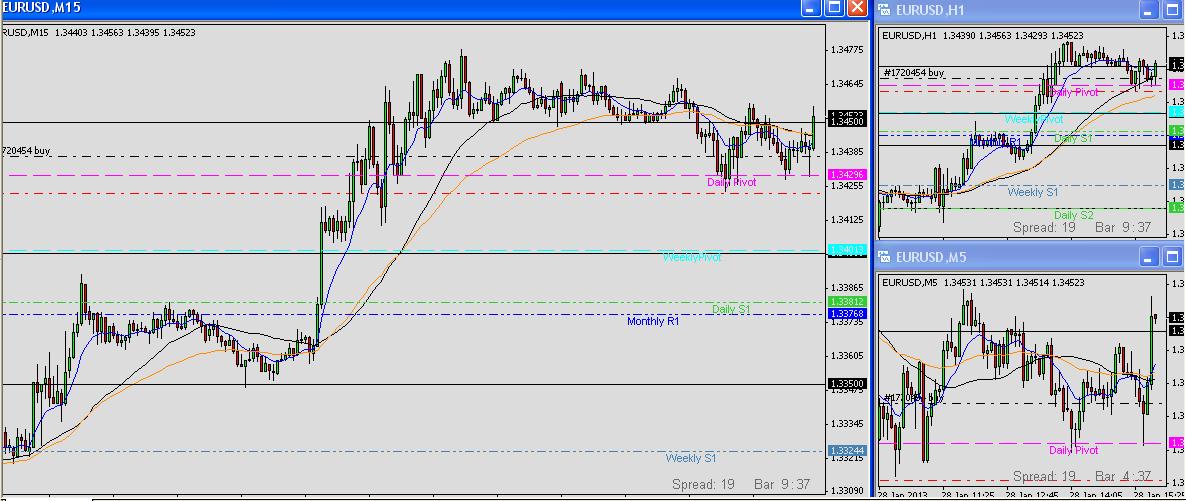Click the EURUSD,H1 chart window icon
The image size is (1186, 501).
[885, 10]
